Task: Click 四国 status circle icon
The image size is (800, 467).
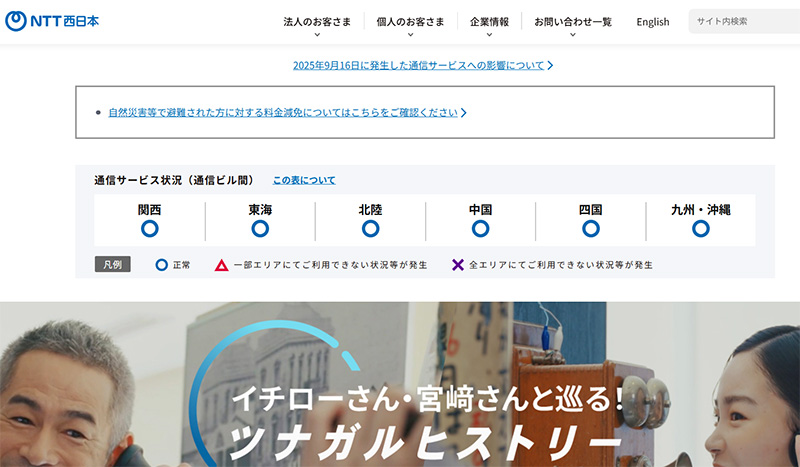Action: 591,229
